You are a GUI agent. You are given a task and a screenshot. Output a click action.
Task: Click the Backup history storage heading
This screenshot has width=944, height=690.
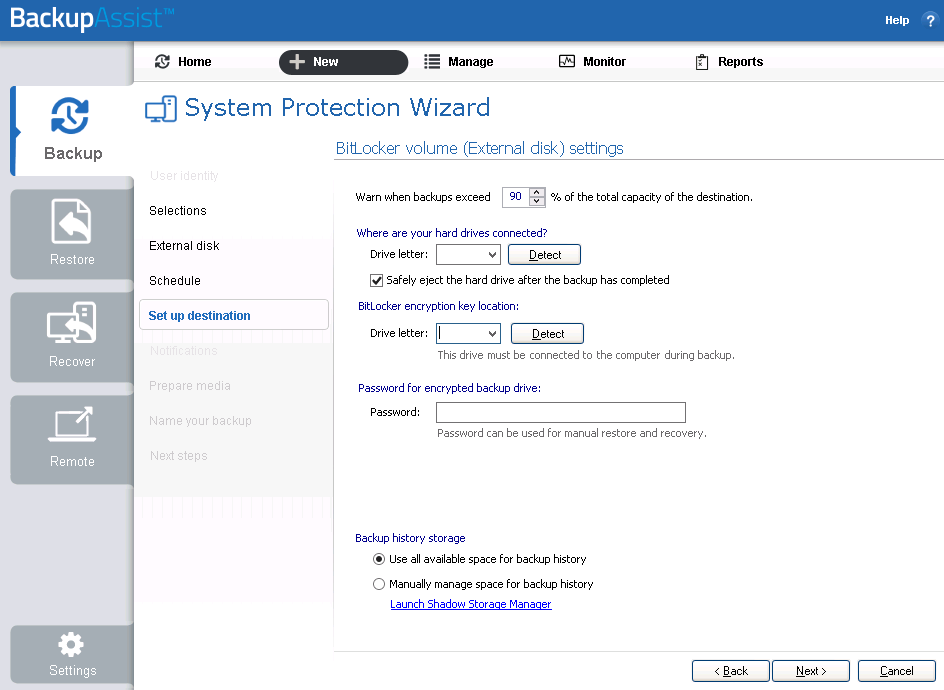point(410,538)
